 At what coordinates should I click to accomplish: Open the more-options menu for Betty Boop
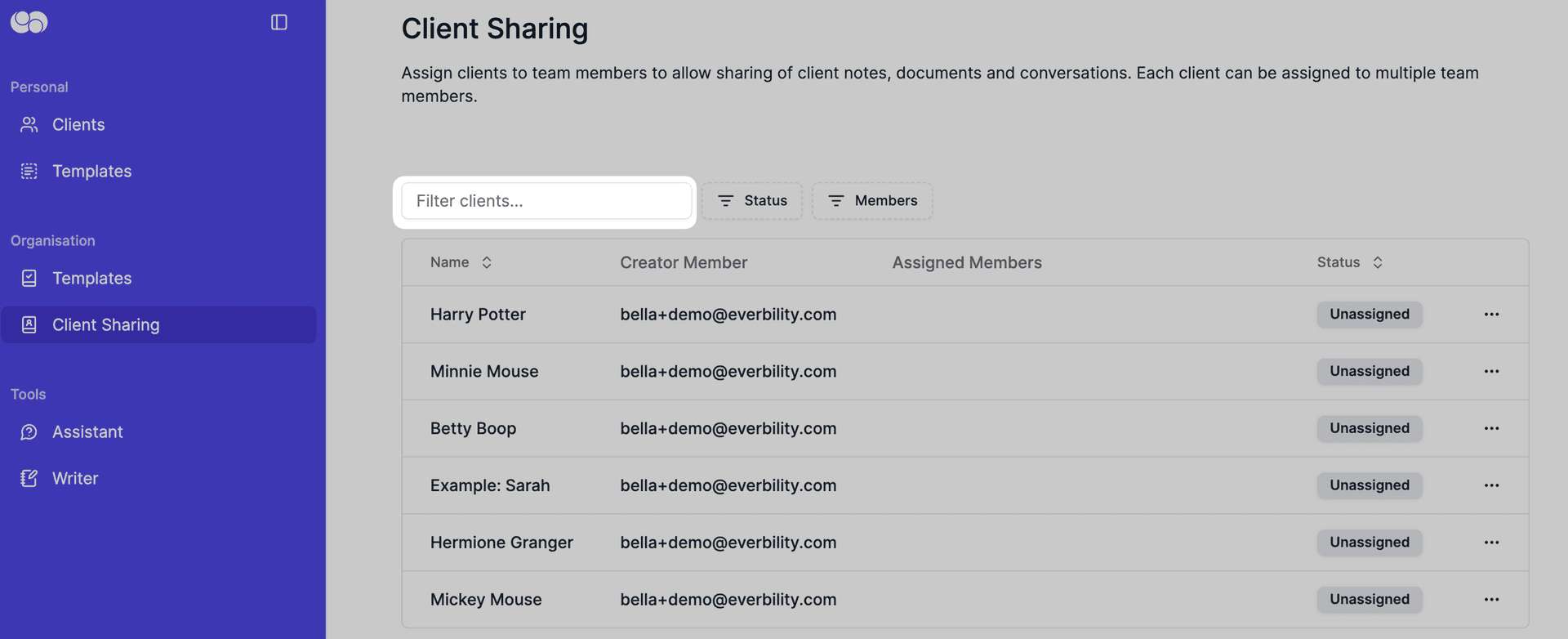tap(1491, 429)
